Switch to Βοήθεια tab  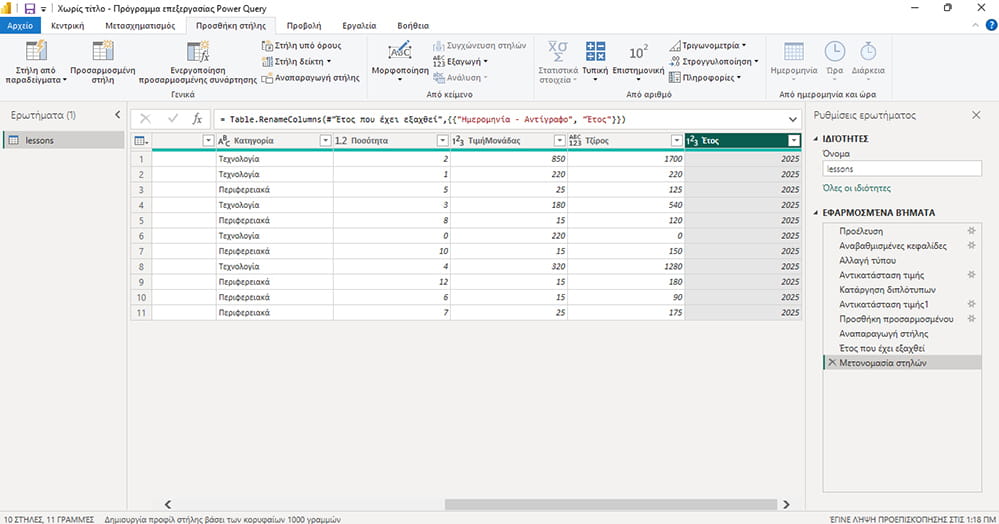[x=413, y=25]
